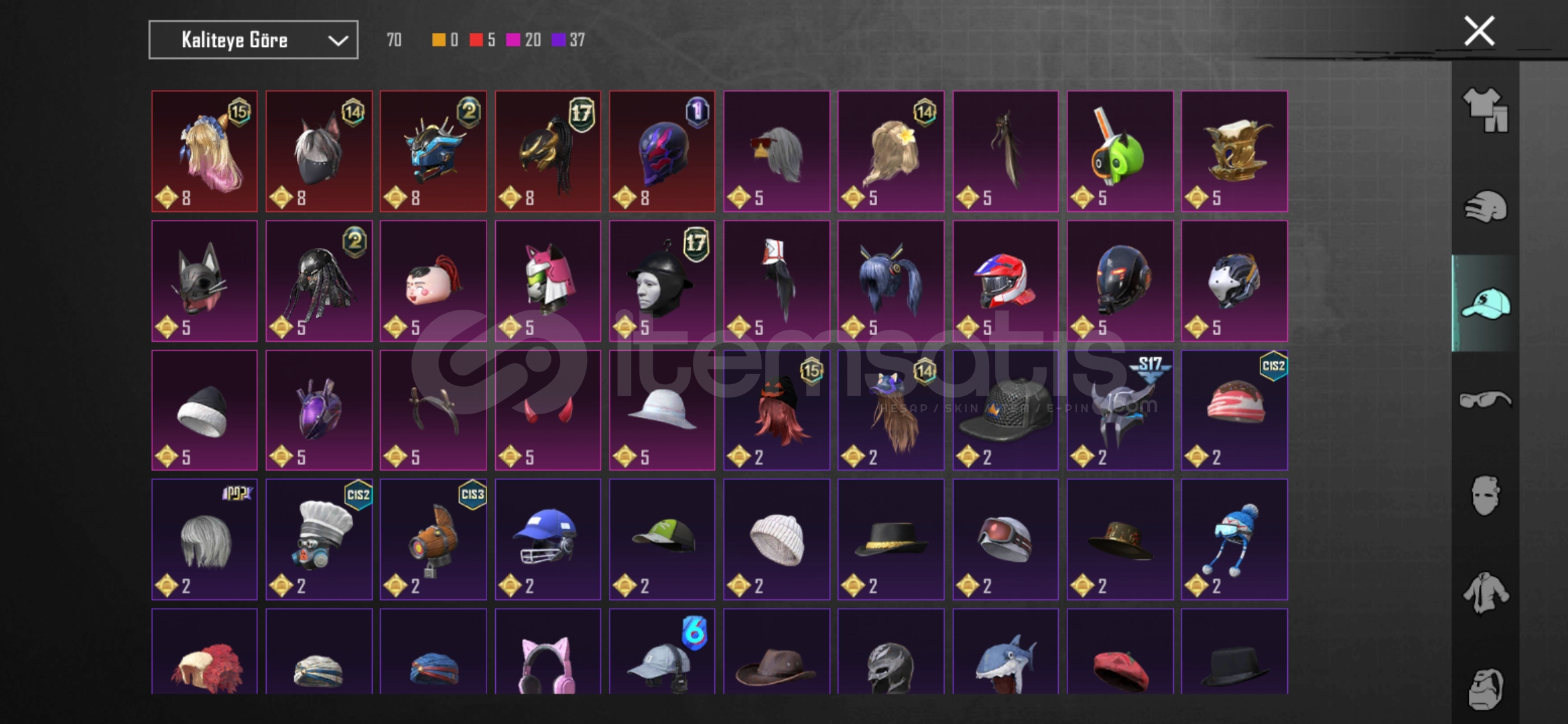1568x724 pixels.
Task: Select the shark hood headwear item
Action: click(x=1006, y=652)
